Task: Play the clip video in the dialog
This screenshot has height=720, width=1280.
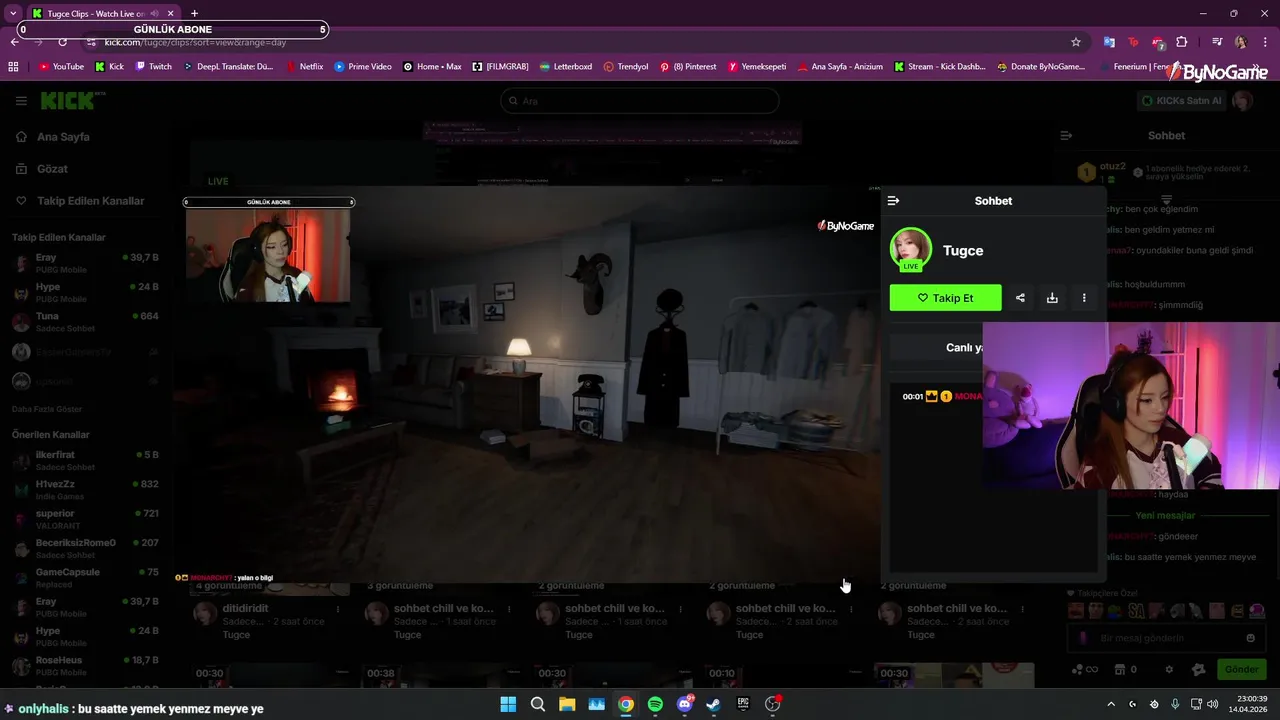Action: (530, 384)
